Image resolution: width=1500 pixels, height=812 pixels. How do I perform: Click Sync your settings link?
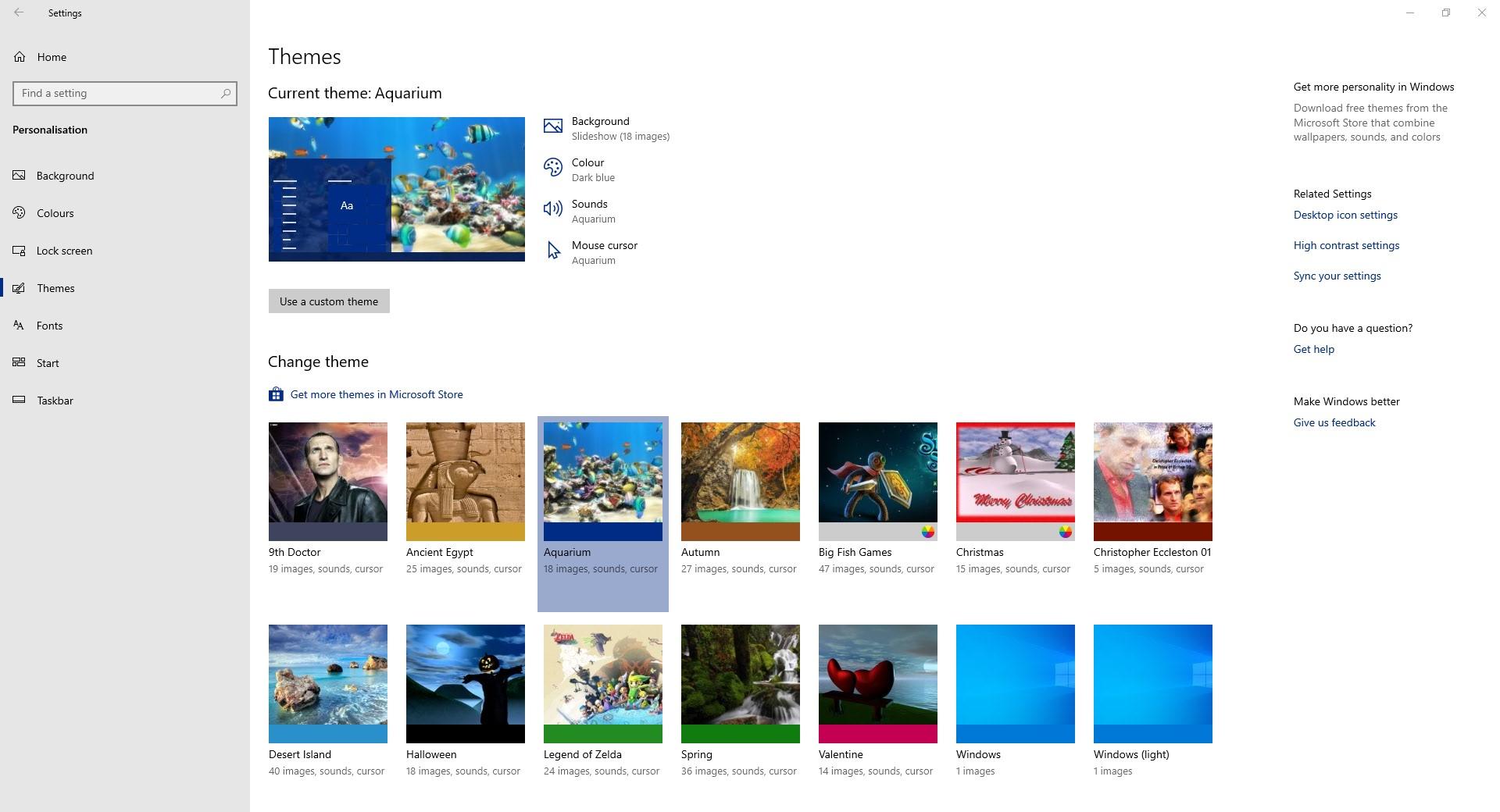(1337, 276)
